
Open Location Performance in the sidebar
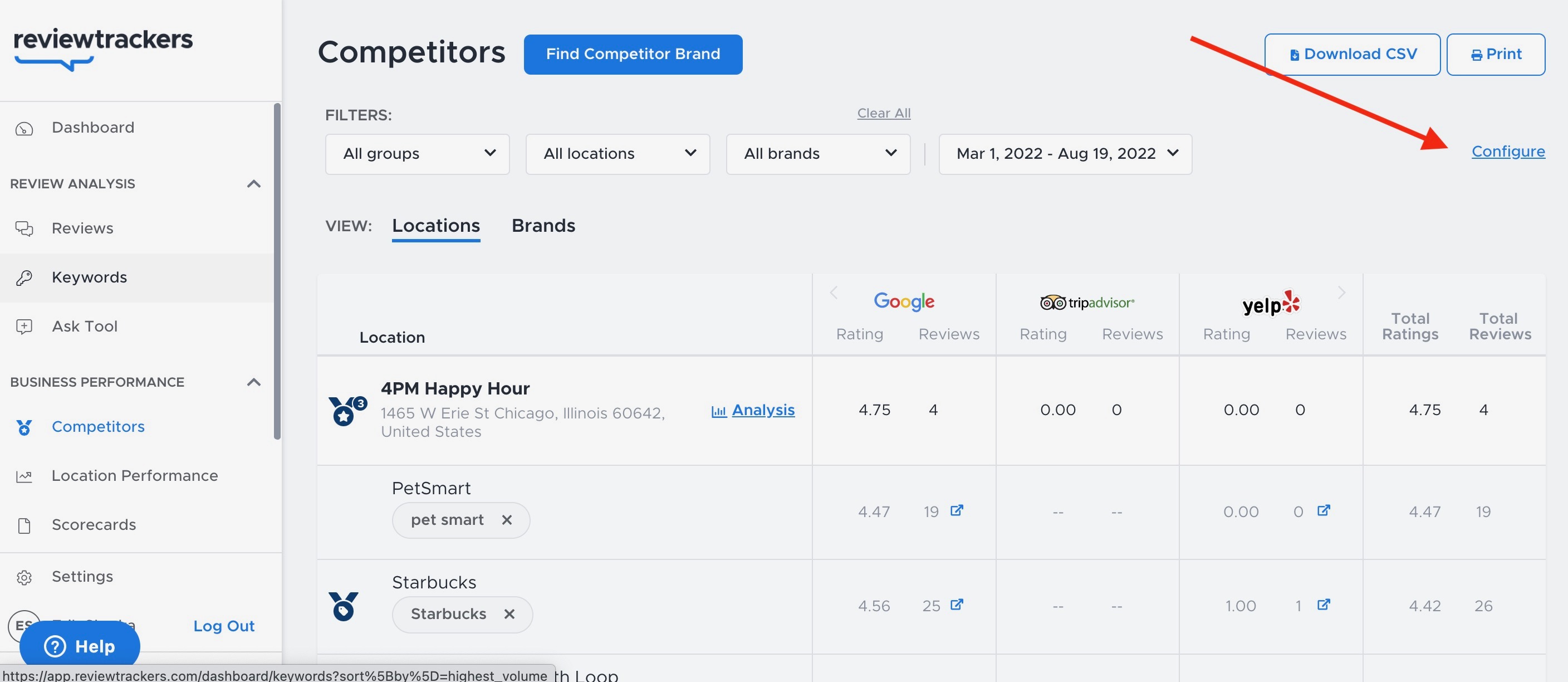(x=135, y=476)
